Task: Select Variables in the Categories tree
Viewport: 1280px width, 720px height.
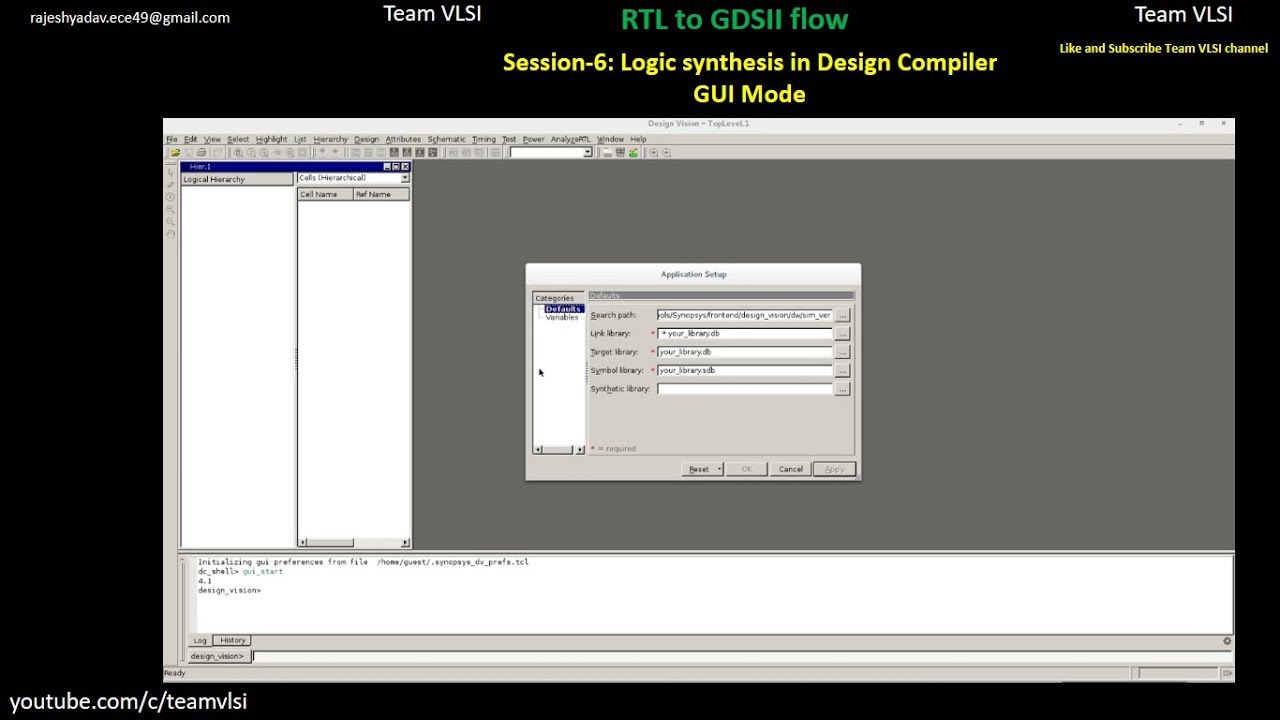Action: 562,317
